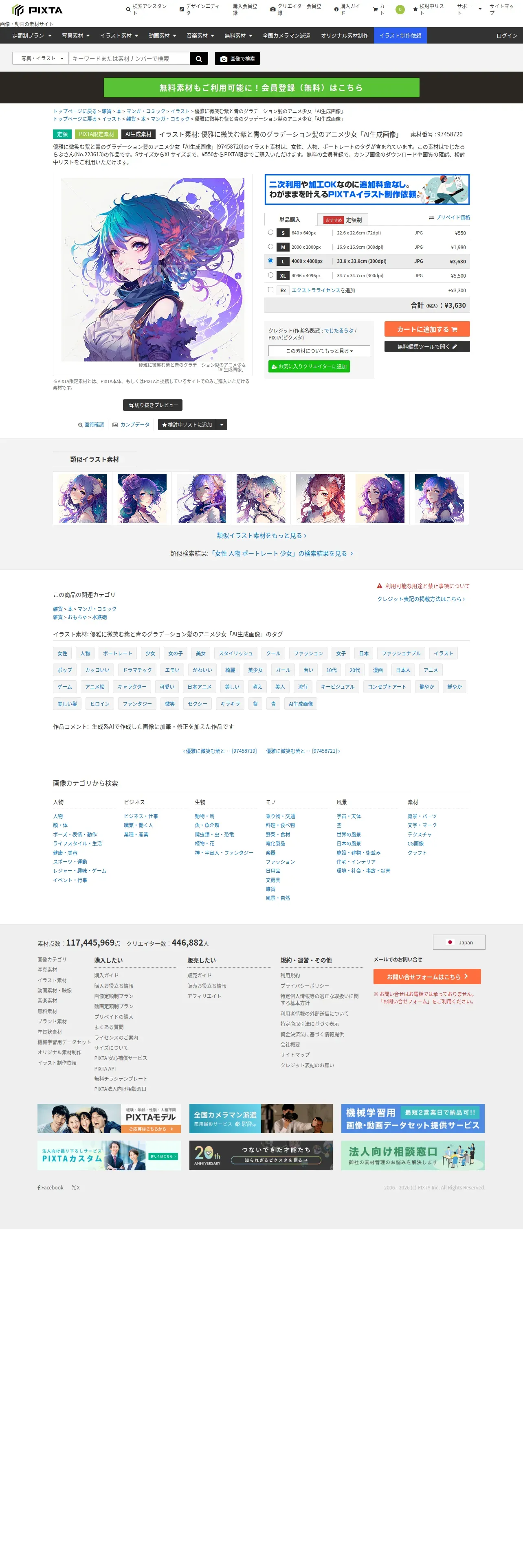Expand the 無料素材 nav dropdown

pos(238,36)
